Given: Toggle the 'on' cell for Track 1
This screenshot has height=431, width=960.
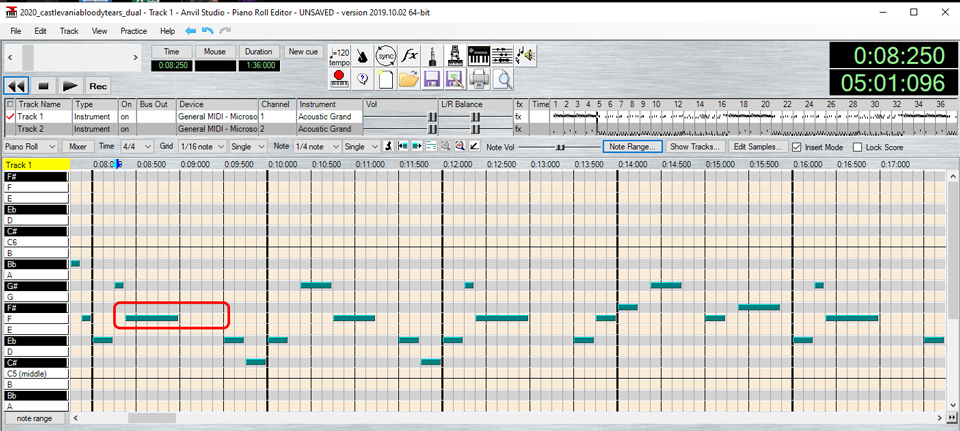Looking at the screenshot, I should (127, 116).
